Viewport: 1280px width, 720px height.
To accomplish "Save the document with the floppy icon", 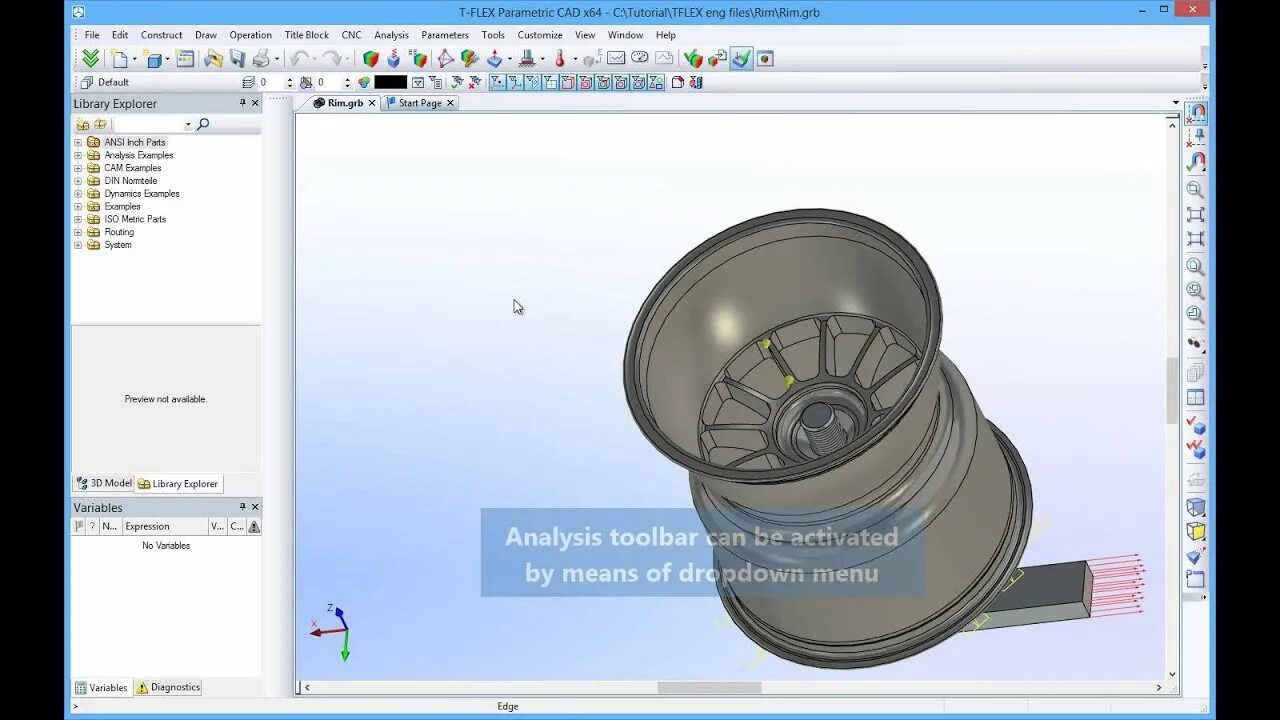I will pyautogui.click(x=237, y=58).
